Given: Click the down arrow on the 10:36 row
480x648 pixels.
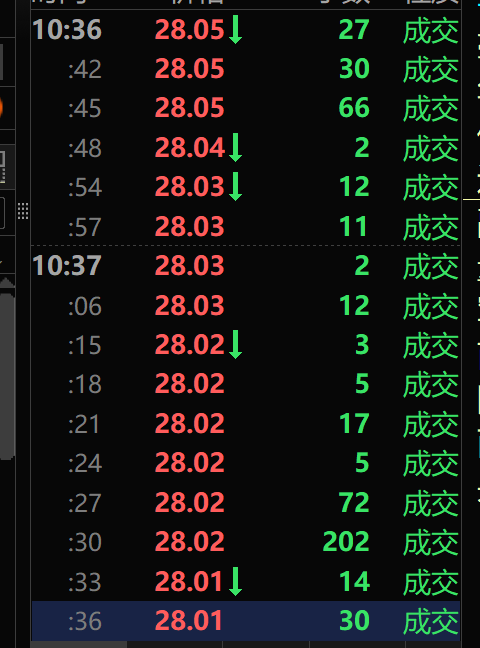Looking at the screenshot, I should (x=236, y=29).
